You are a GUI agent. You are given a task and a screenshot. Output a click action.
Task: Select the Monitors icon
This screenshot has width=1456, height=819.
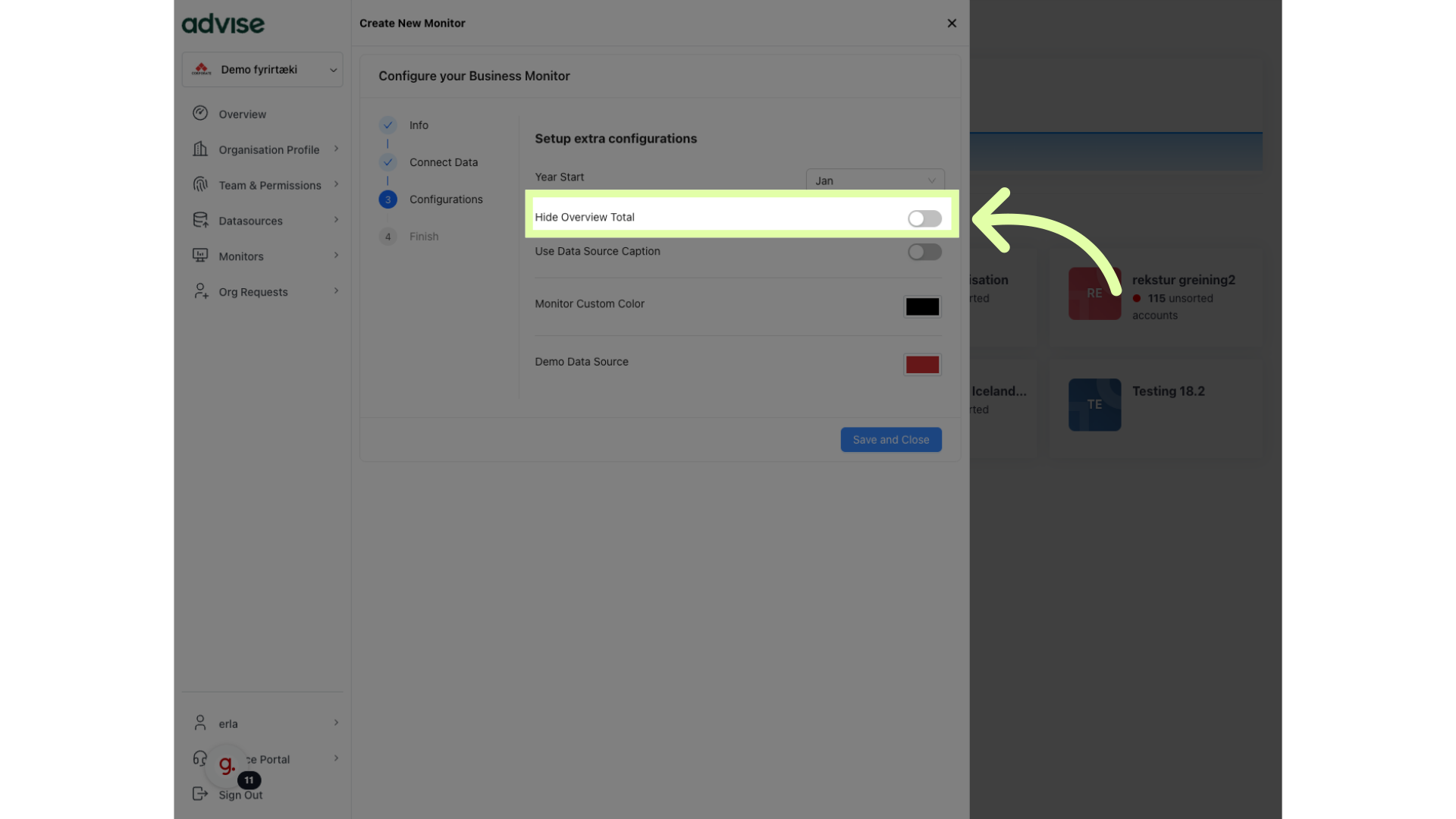pos(199,256)
